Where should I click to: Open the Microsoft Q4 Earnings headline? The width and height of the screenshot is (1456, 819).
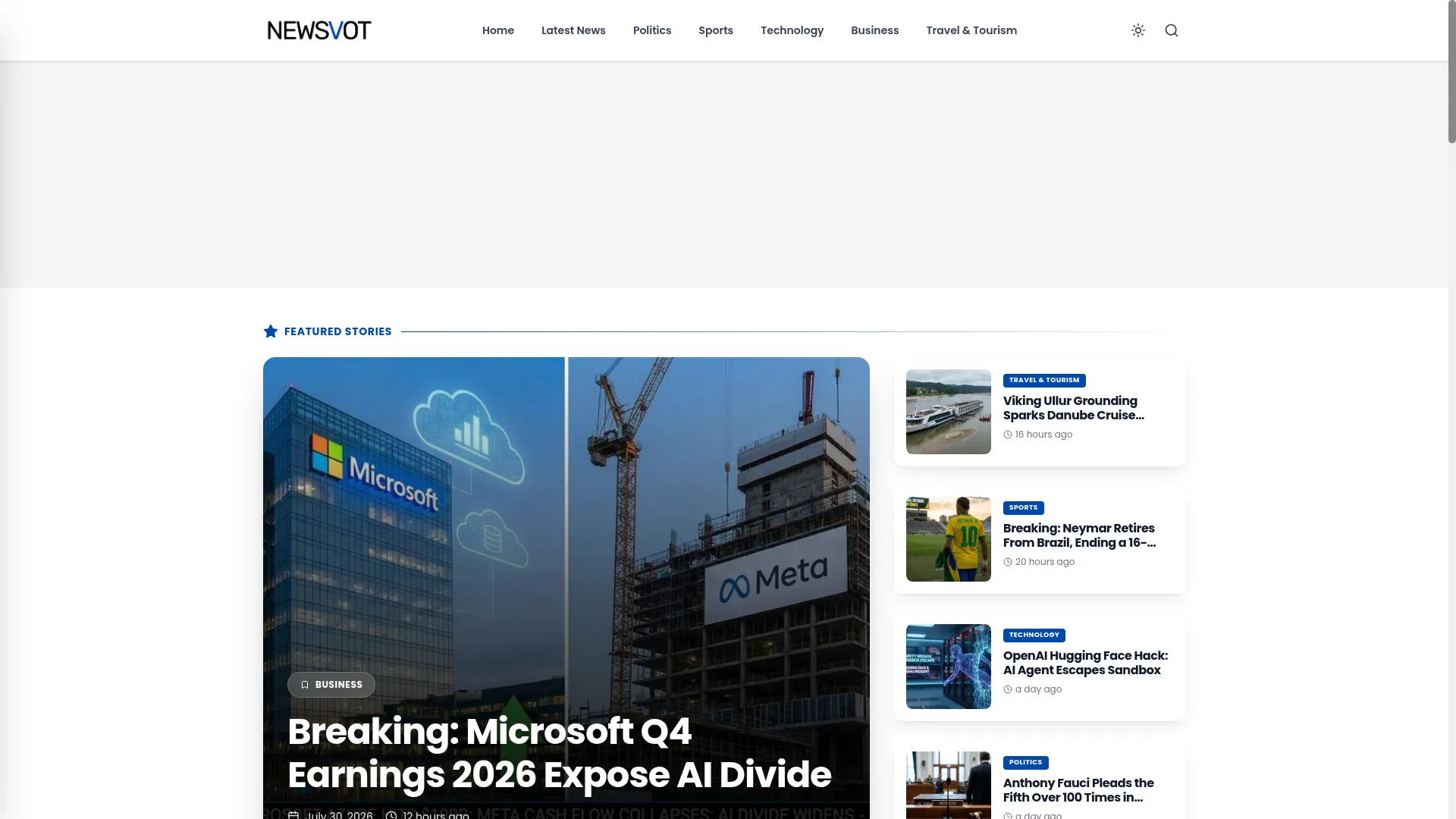pyautogui.click(x=560, y=753)
